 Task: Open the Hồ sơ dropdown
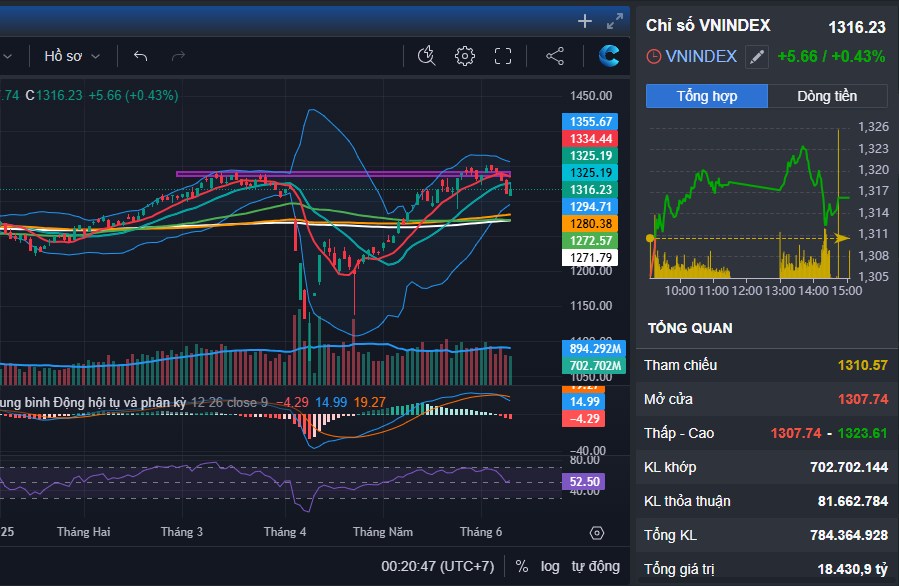pos(72,56)
